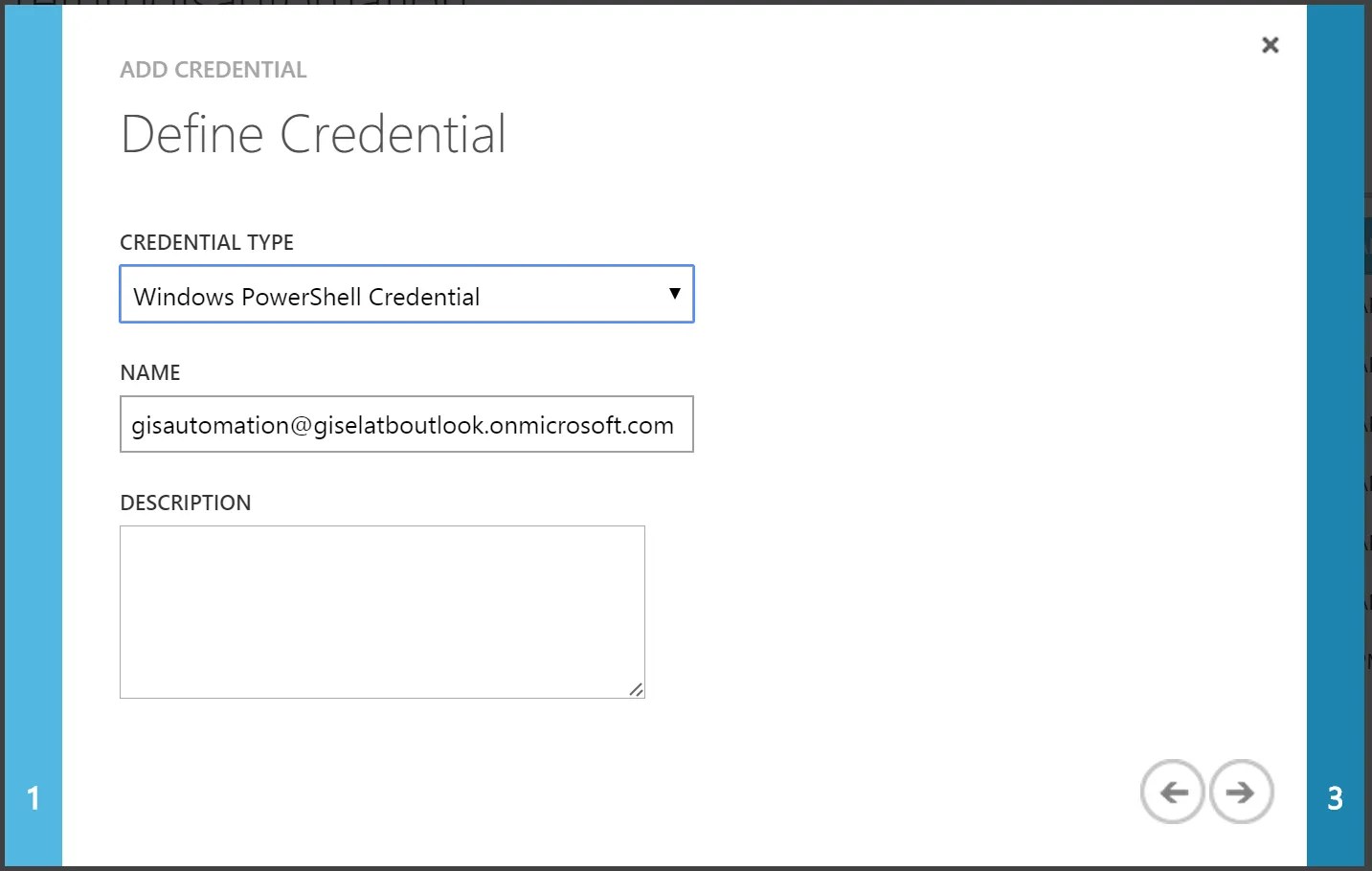Grab the Description box resize handle
The image size is (1372, 871).
637,689
